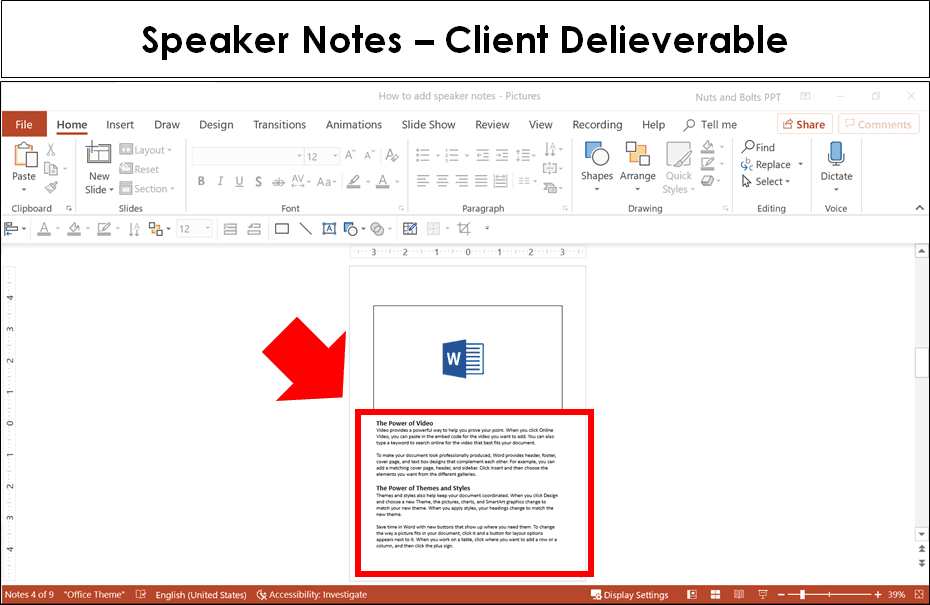Start the Slide Show from the status bar

(762, 594)
